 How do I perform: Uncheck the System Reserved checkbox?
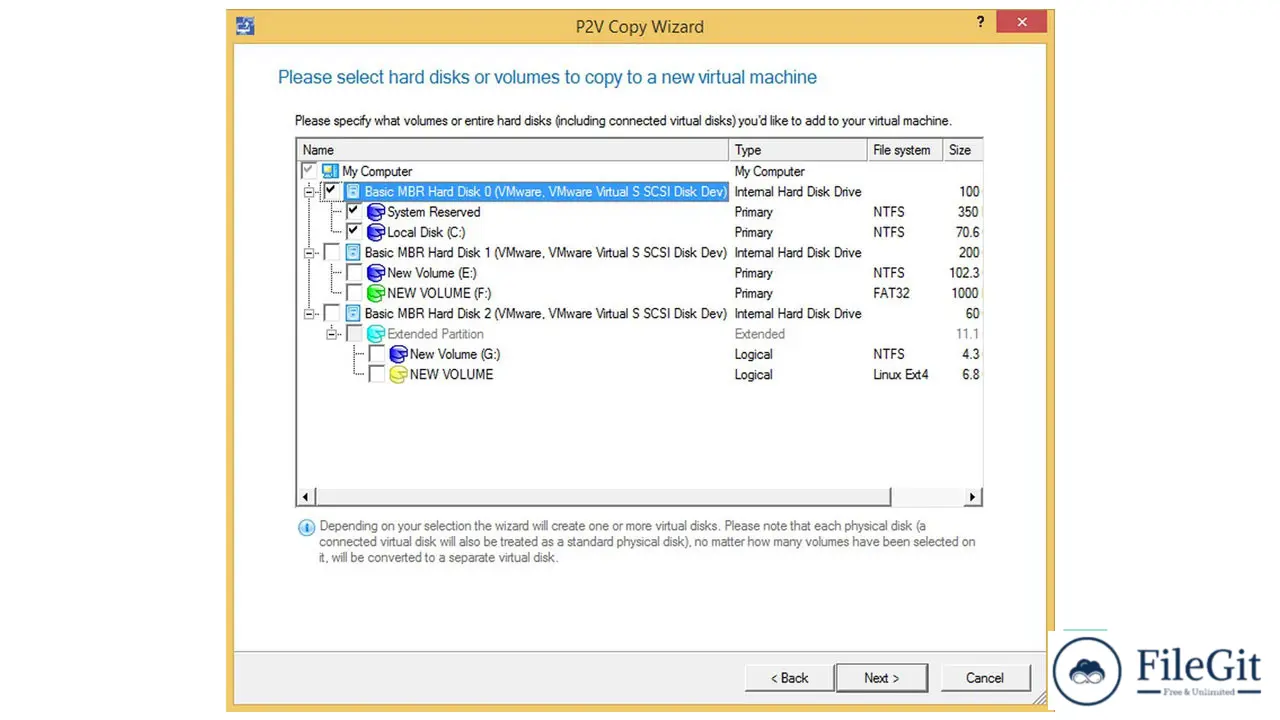pos(353,212)
